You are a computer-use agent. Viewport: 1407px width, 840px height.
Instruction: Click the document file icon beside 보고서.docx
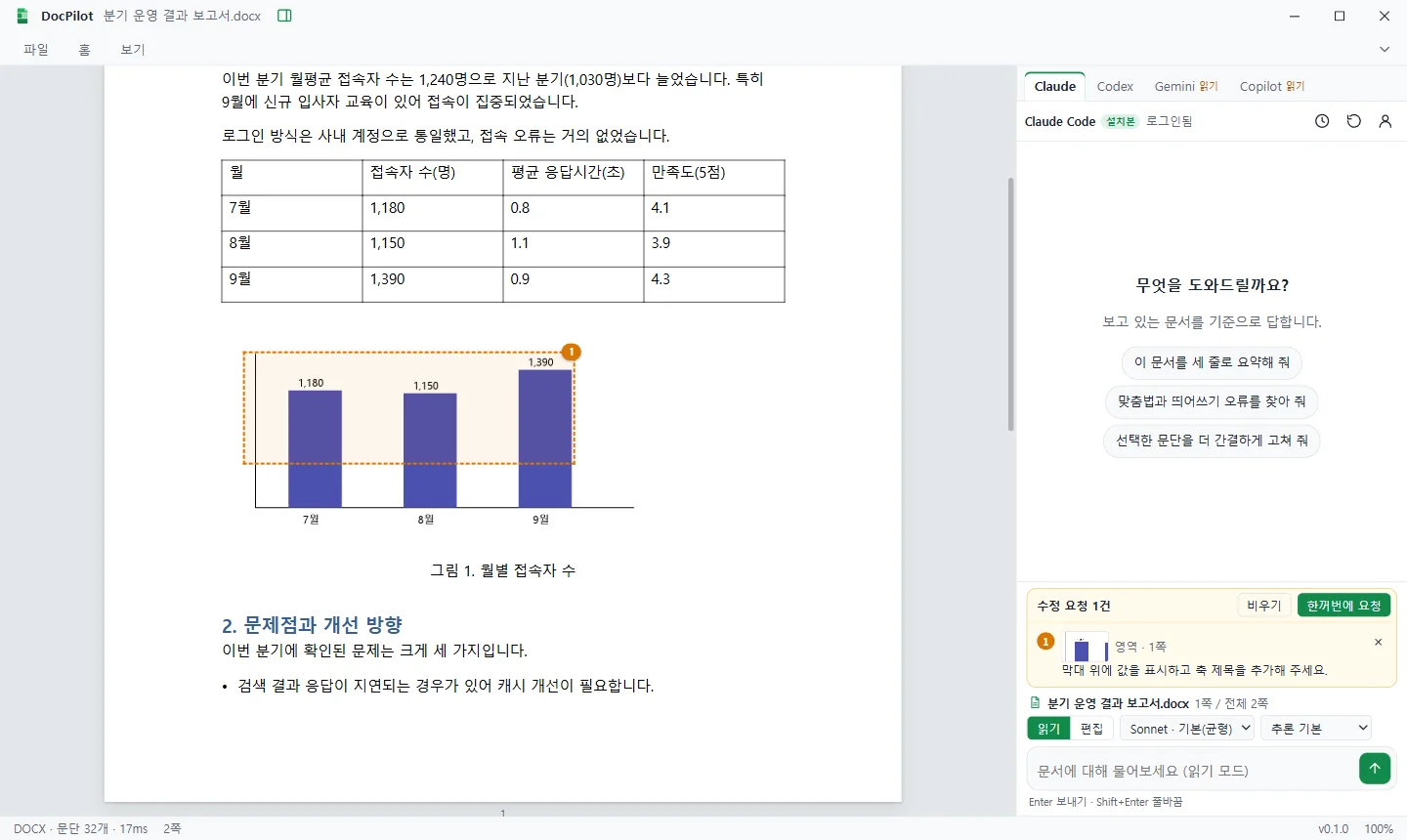coord(1036,703)
